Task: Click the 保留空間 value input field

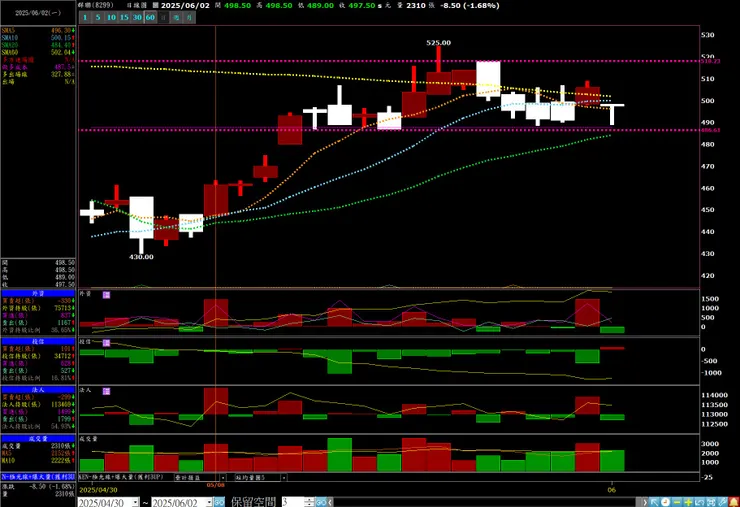Action: 293,502
